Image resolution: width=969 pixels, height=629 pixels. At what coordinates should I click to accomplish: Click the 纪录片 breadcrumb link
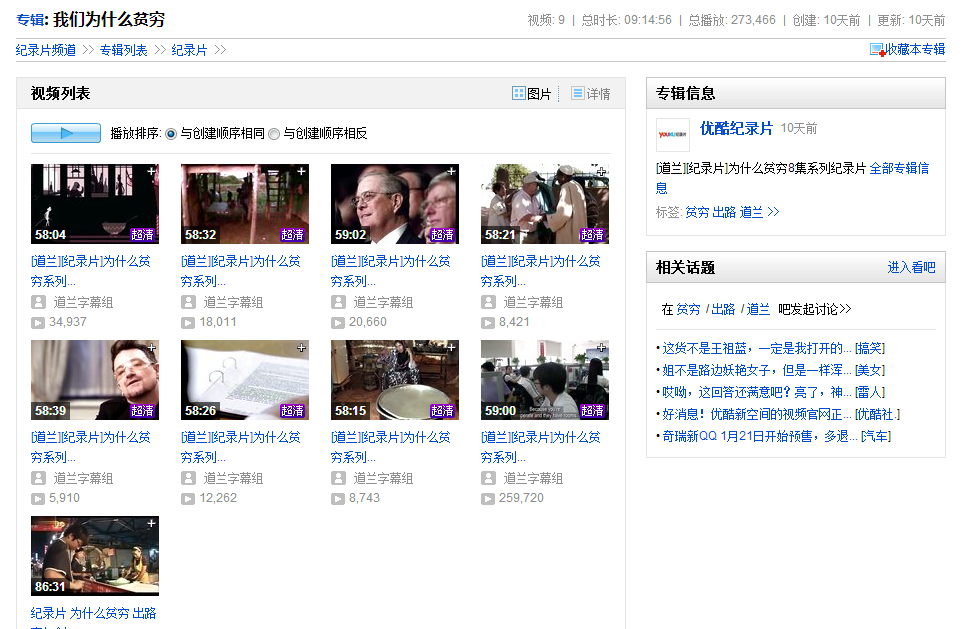tap(189, 50)
